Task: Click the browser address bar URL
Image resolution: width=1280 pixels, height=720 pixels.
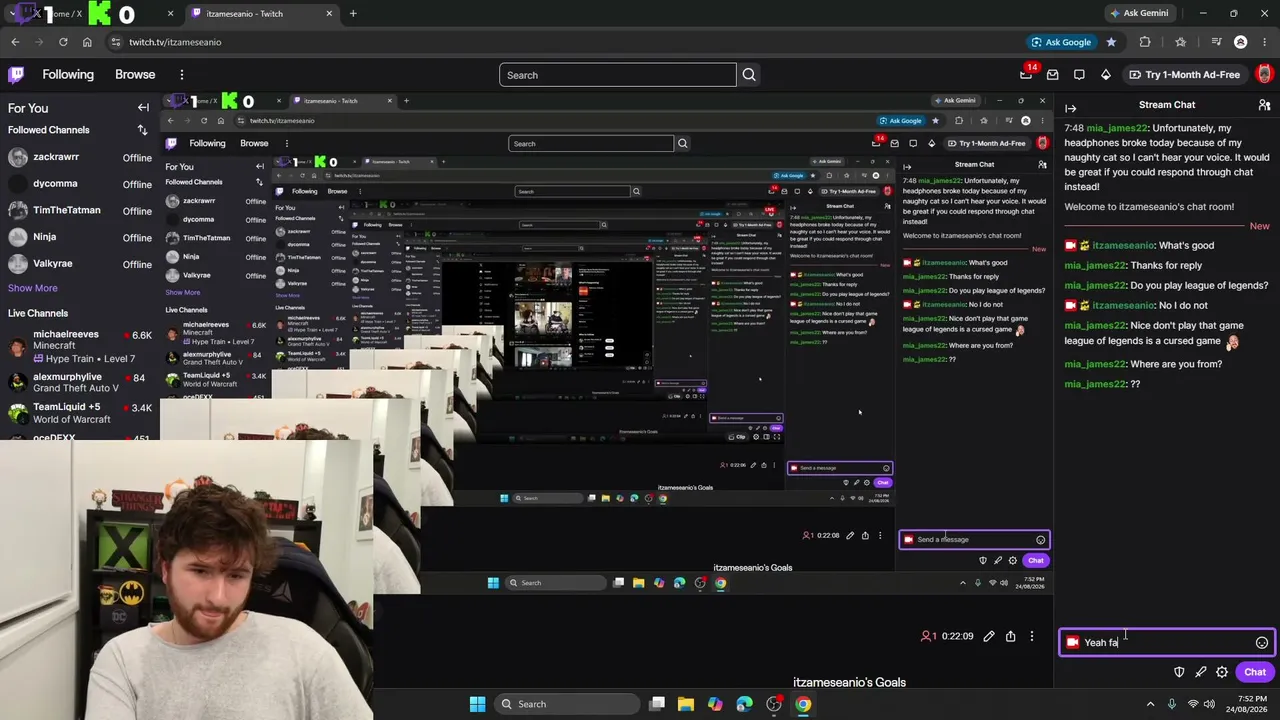Action: [175, 42]
